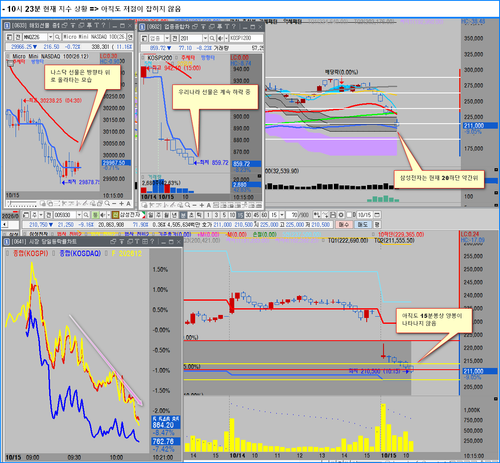
Task: Click the 864.20 value label in 등락률 chart
Action: [x=166, y=425]
